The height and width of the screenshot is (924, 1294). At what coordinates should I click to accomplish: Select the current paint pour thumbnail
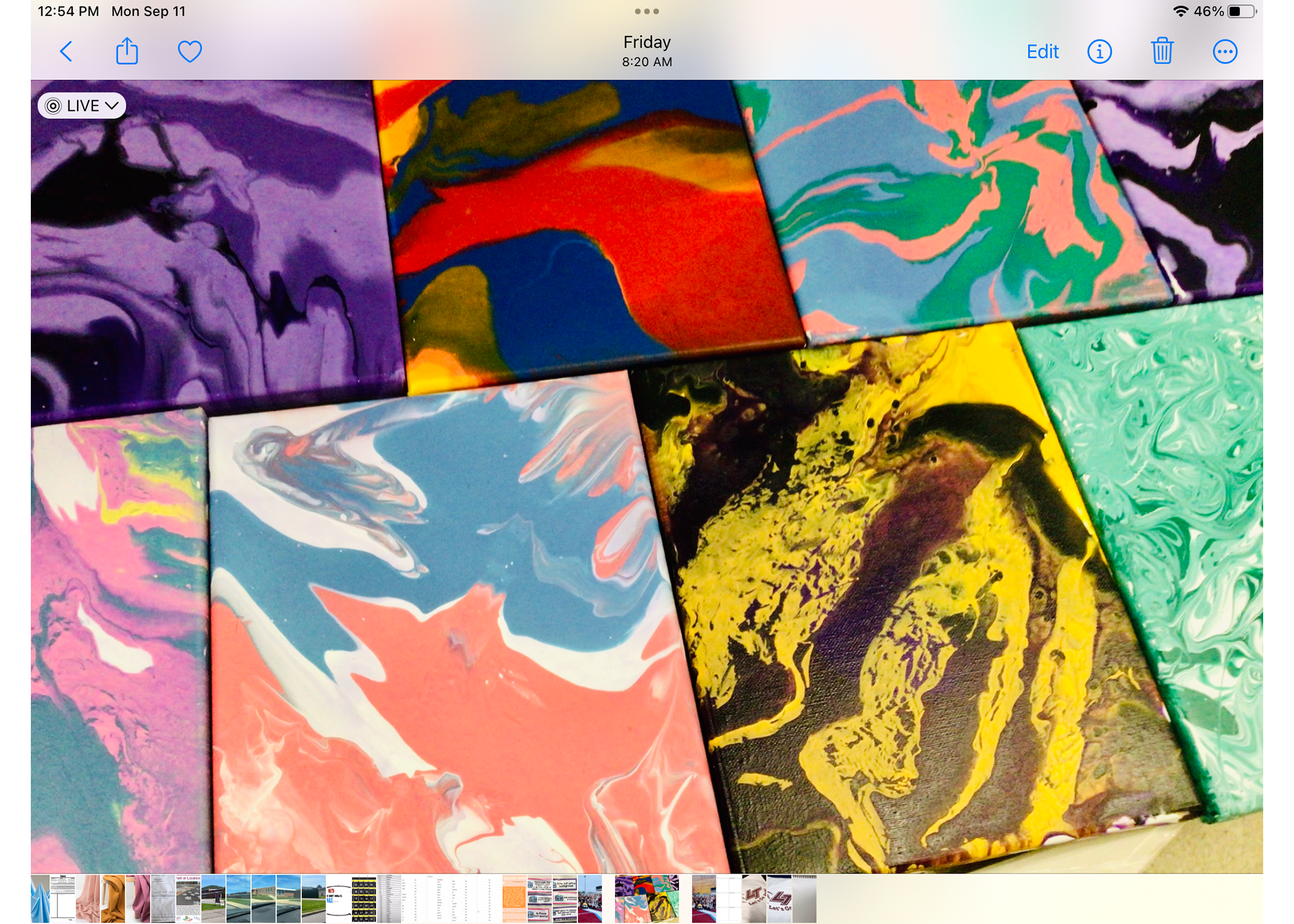pos(646,898)
